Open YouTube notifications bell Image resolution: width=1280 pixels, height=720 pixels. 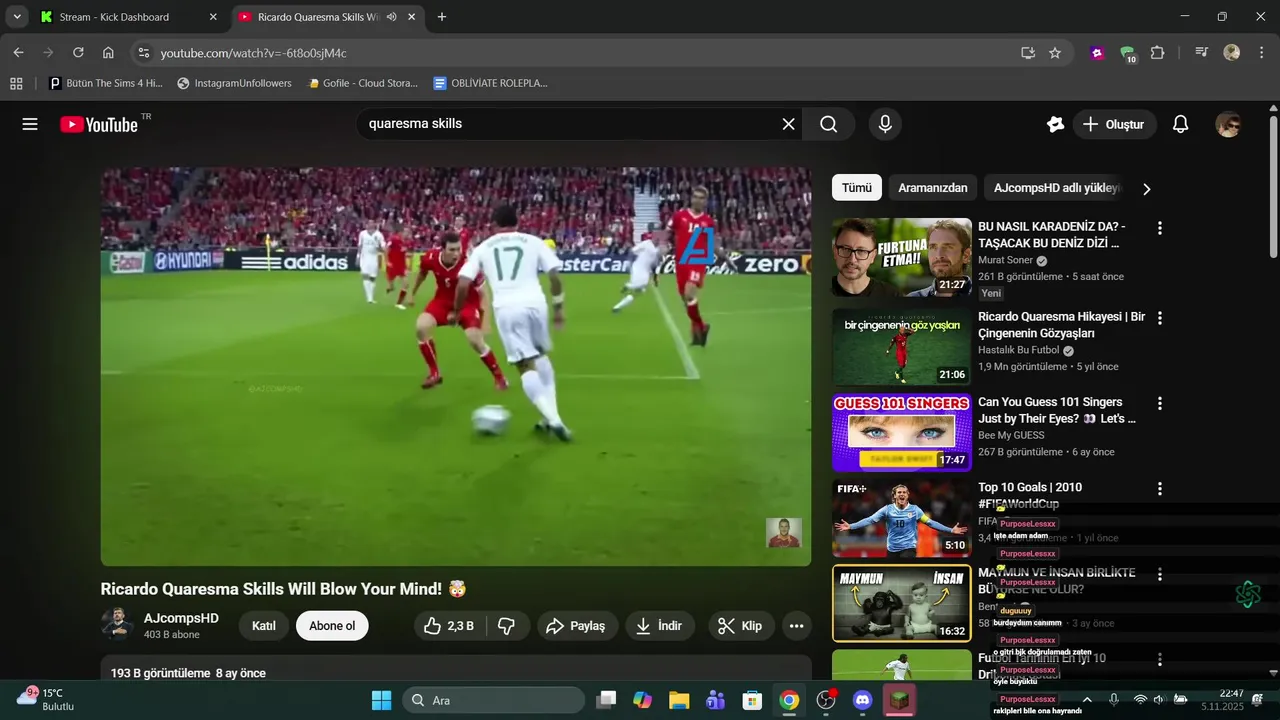pos(1180,124)
